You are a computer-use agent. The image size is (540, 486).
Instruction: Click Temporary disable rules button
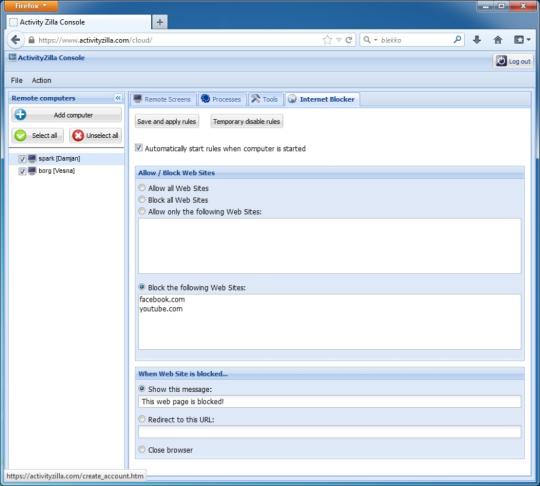[x=247, y=122]
